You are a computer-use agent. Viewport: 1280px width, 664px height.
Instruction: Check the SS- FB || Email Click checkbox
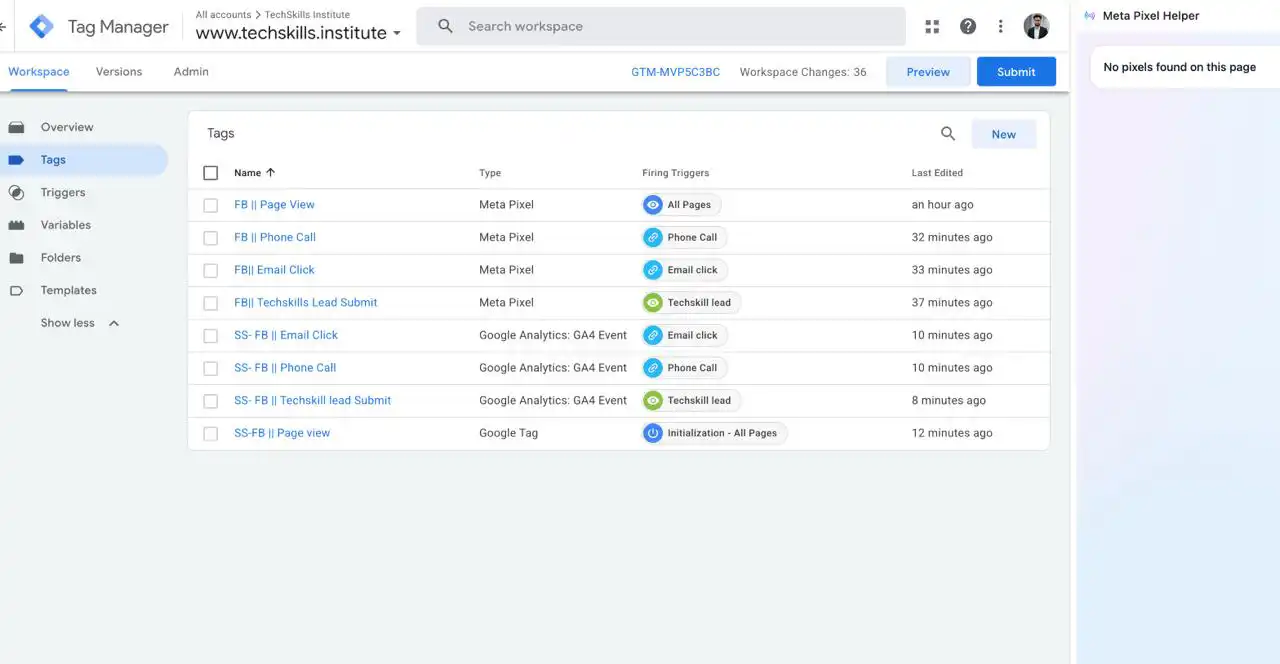click(x=210, y=335)
